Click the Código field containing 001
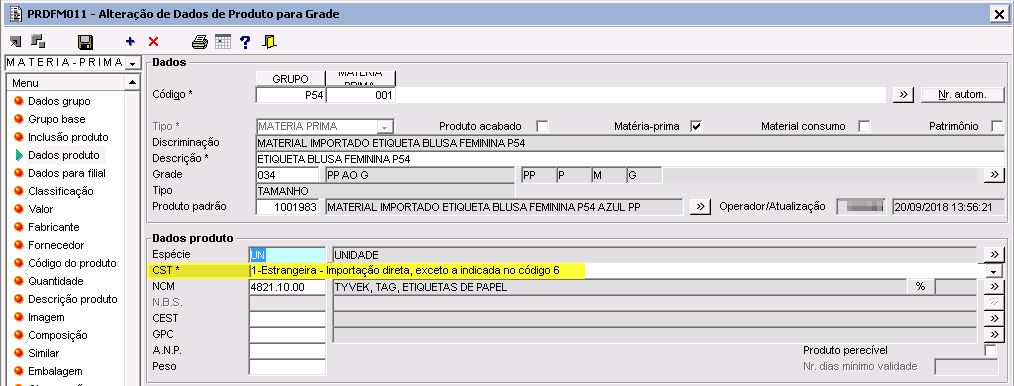The width and height of the screenshot is (1014, 386). point(361,95)
